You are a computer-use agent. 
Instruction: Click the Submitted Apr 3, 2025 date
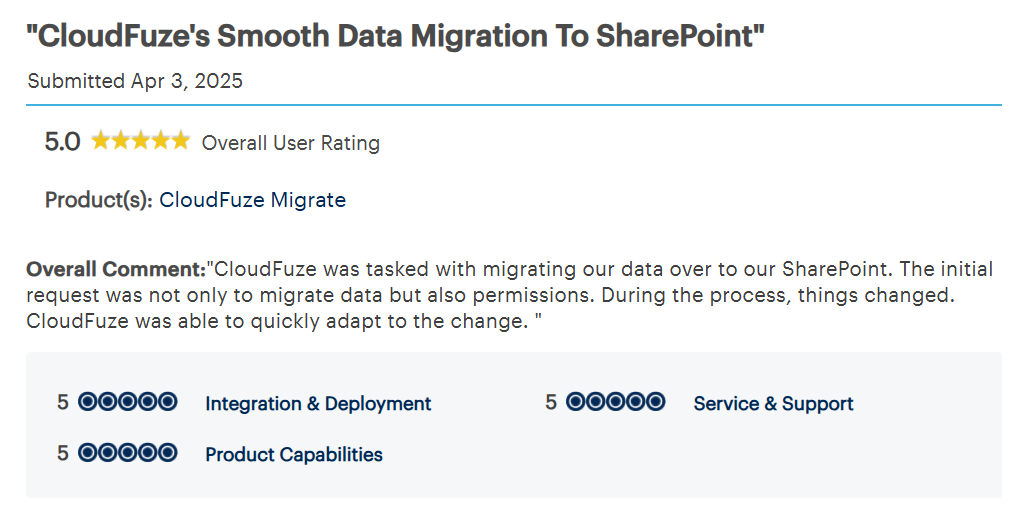point(135,81)
